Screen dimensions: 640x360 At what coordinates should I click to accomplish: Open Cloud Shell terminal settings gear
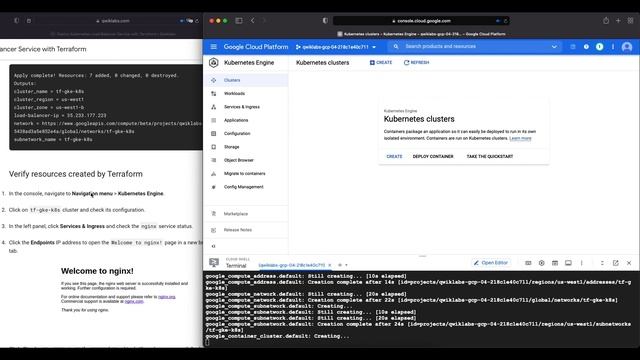[x=542, y=263]
